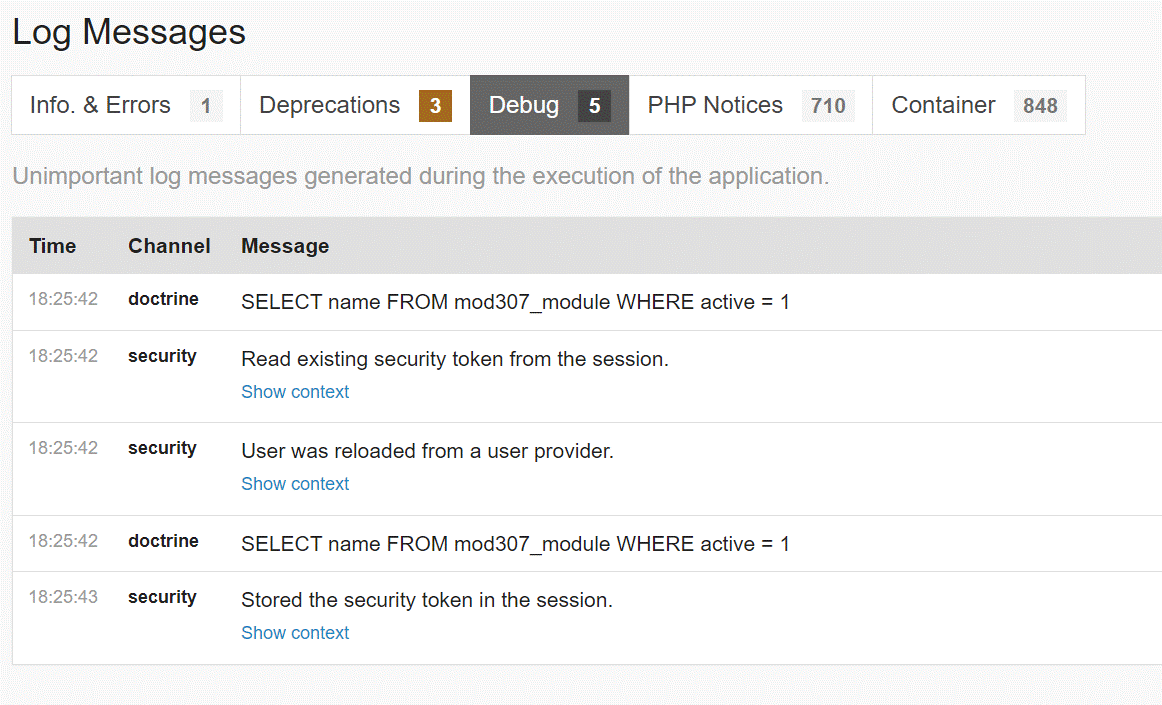Screen dimensions: 1162x705
Task: Click the Channel column header
Action: (169, 246)
